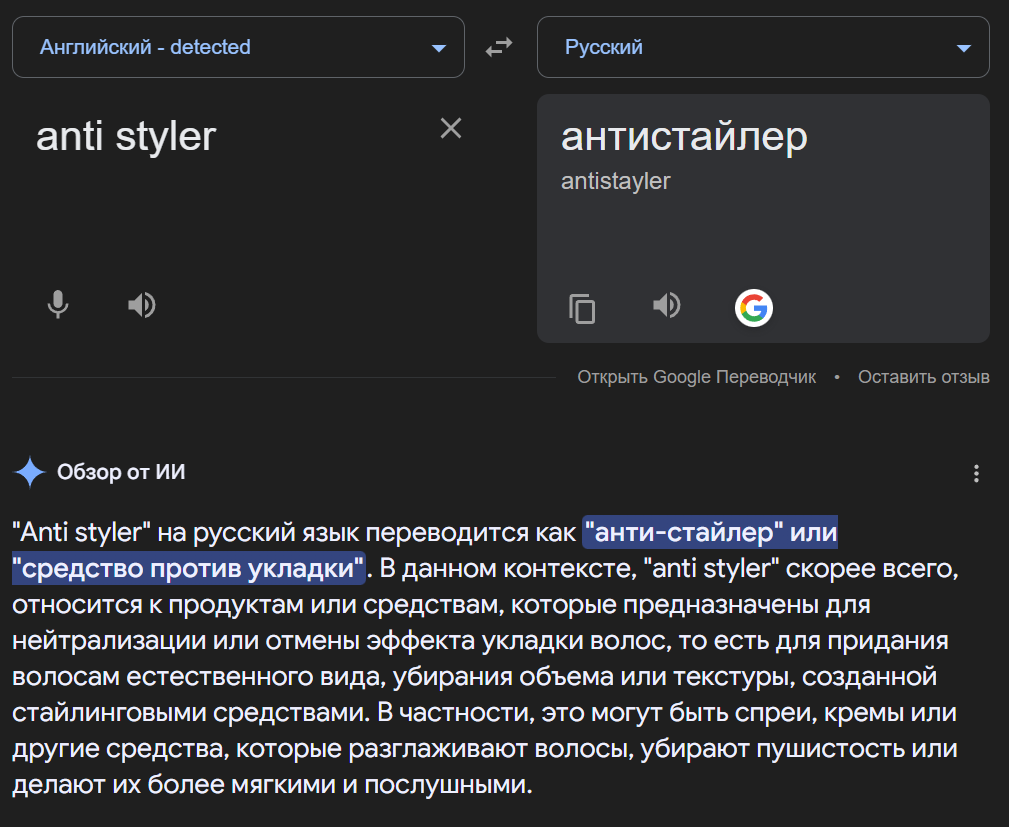This screenshot has height=827, width=1009.
Task: Click the arrow on the source language selector
Action: pos(438,48)
